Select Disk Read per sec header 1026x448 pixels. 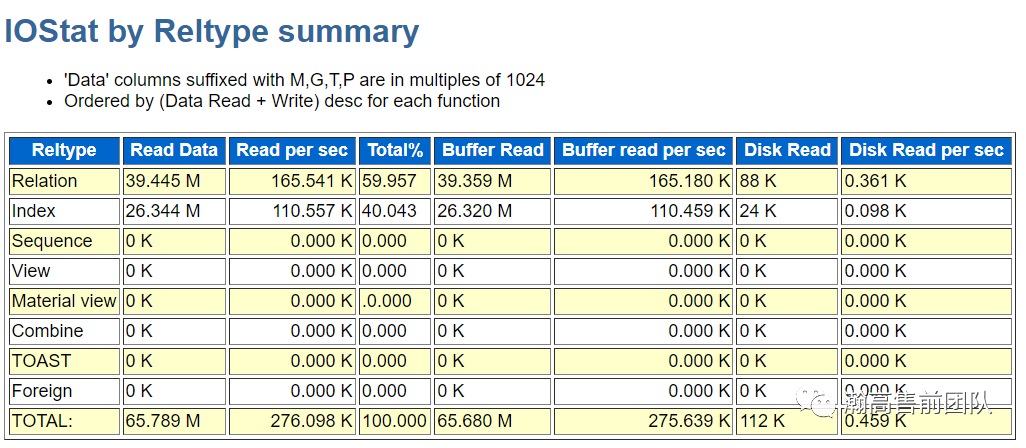click(x=926, y=150)
